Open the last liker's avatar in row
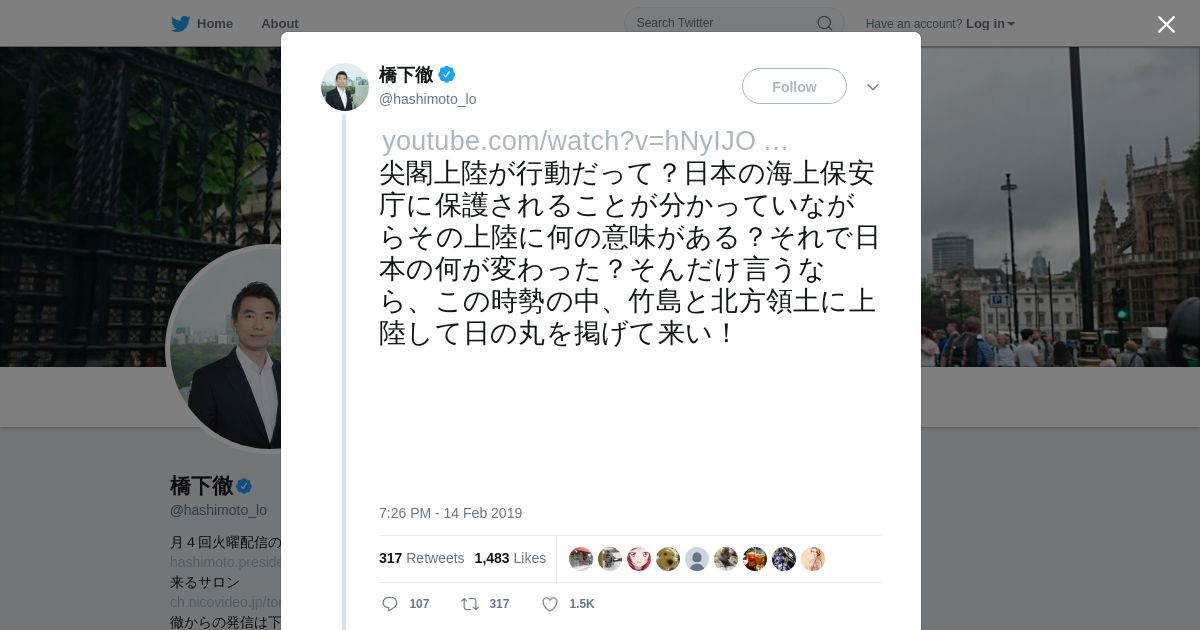 (x=813, y=559)
